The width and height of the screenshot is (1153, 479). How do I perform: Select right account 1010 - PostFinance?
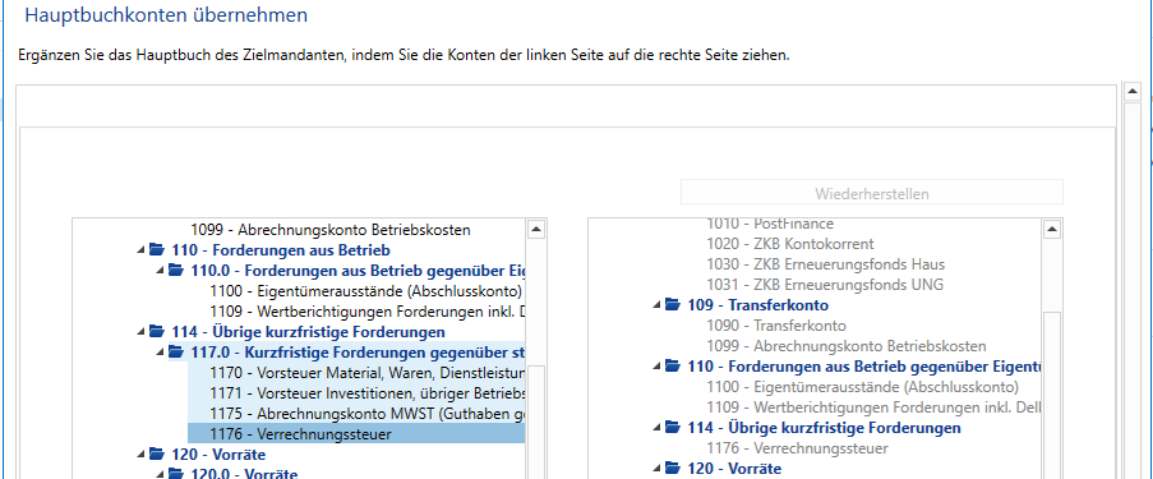click(770, 223)
